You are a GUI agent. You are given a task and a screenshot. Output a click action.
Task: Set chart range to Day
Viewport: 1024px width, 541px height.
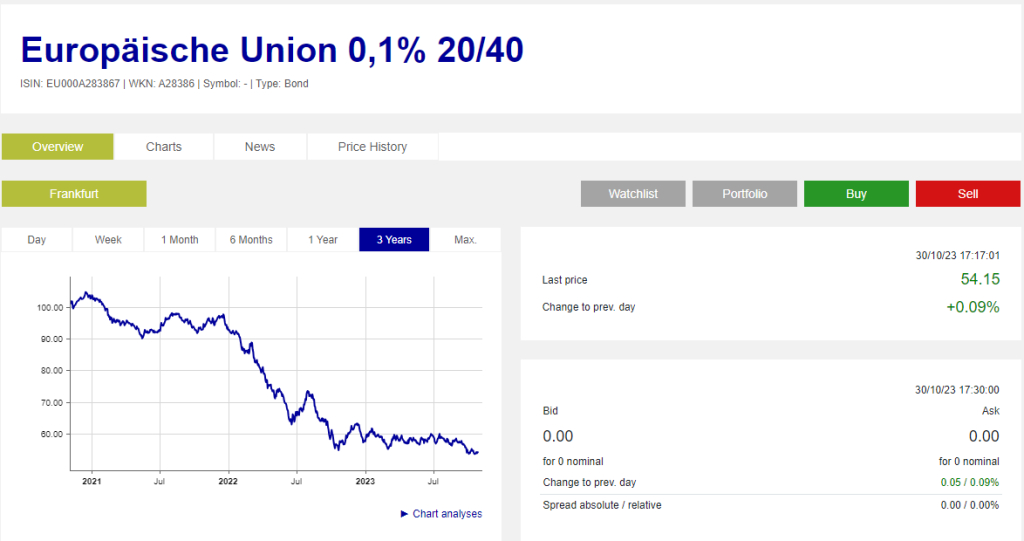click(x=37, y=240)
